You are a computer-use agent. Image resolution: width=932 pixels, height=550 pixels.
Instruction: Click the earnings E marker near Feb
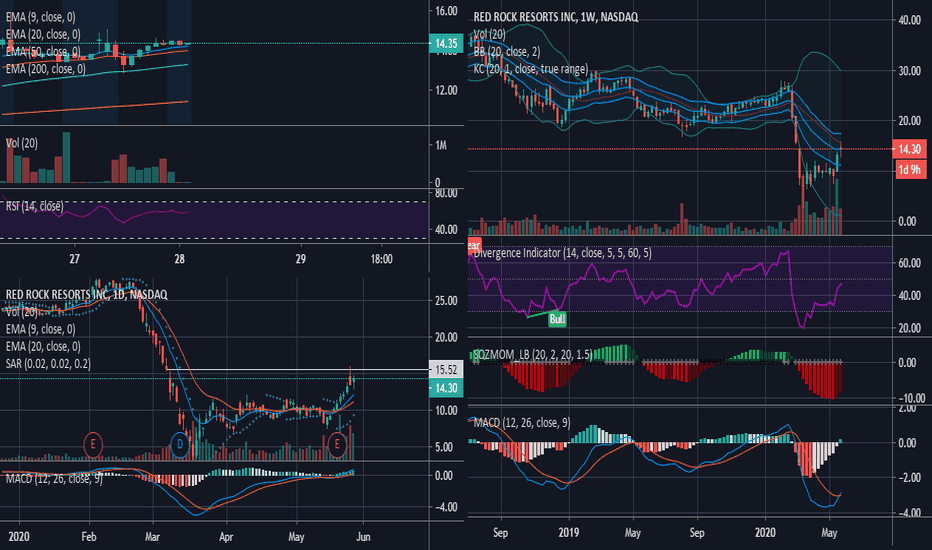tap(93, 444)
